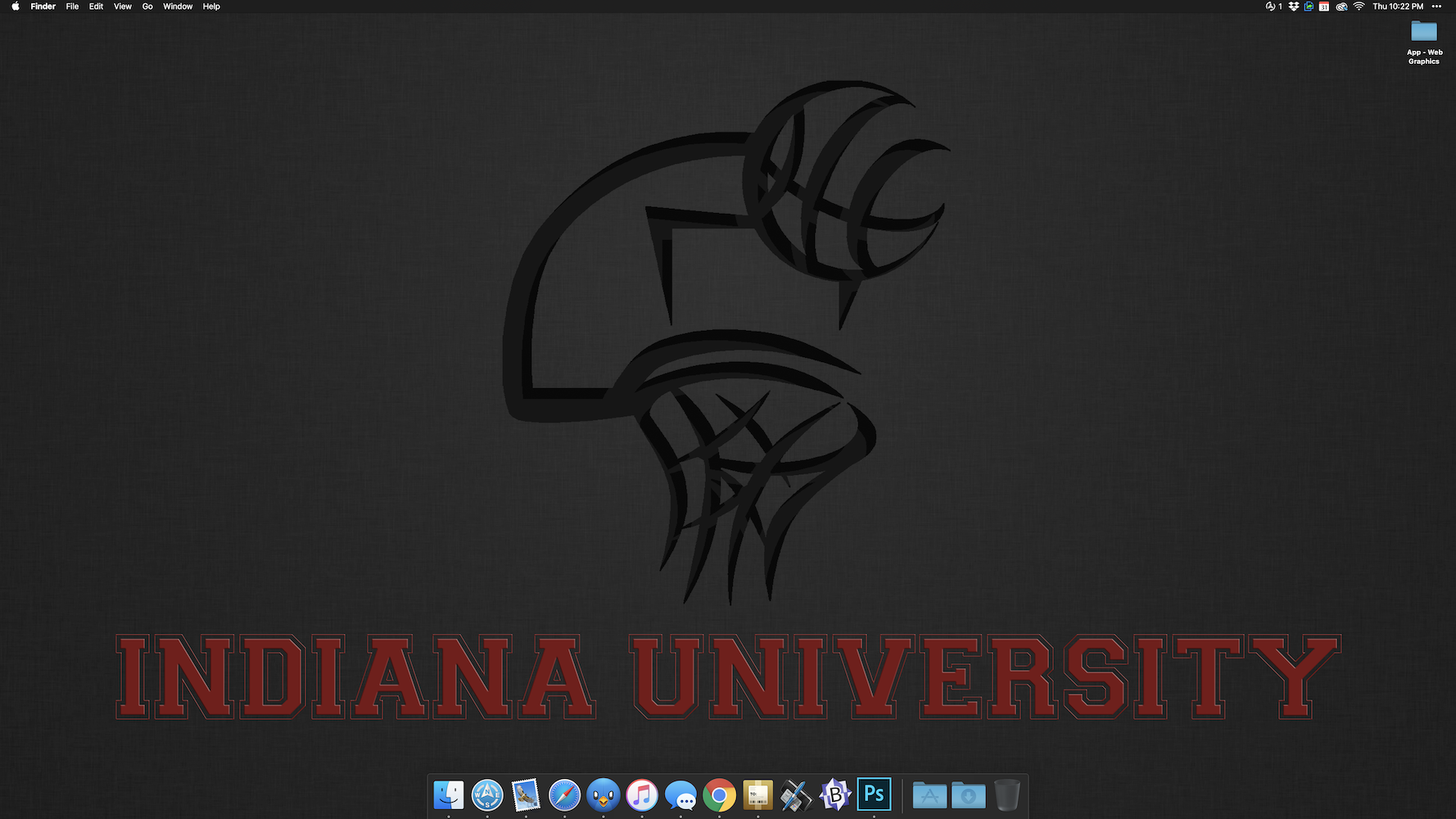Open the calendar 31 menu bar icon
Image resolution: width=1456 pixels, height=819 pixels.
pos(1324,7)
